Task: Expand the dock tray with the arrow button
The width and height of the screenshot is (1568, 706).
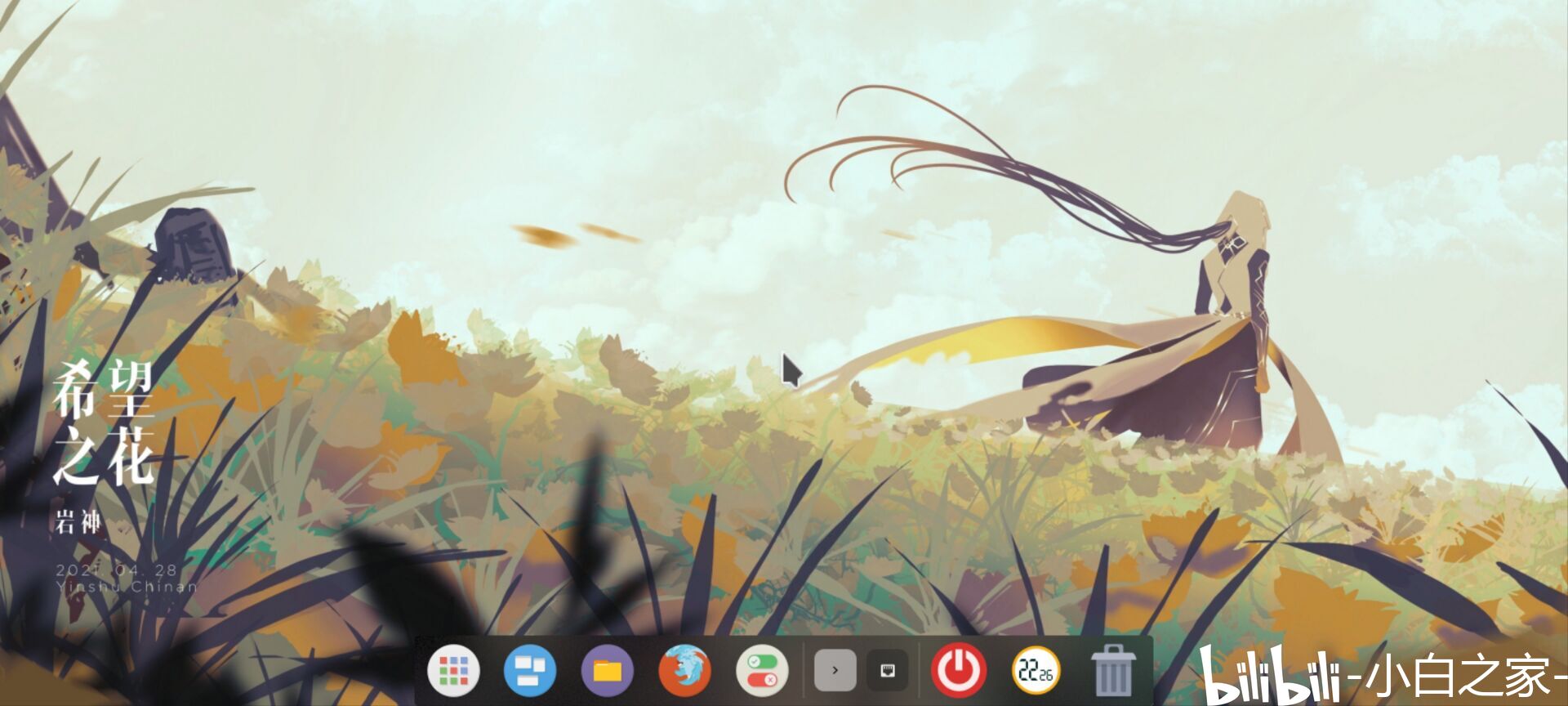Action: pos(835,671)
